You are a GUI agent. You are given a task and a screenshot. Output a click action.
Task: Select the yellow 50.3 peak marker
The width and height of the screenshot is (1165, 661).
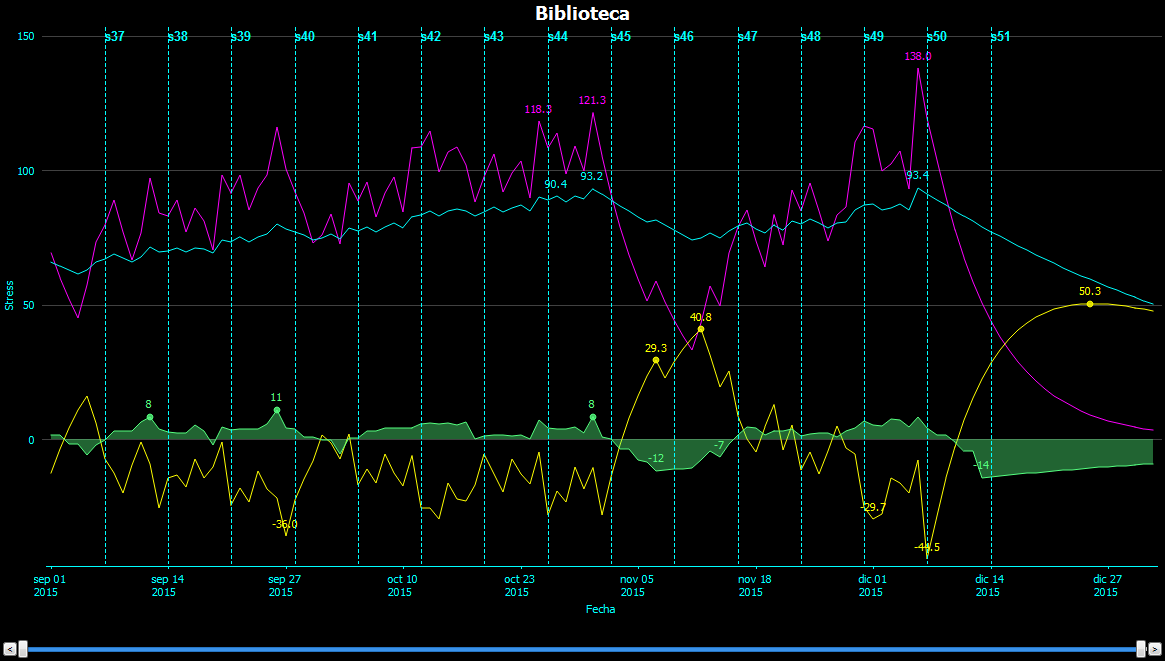(1090, 304)
